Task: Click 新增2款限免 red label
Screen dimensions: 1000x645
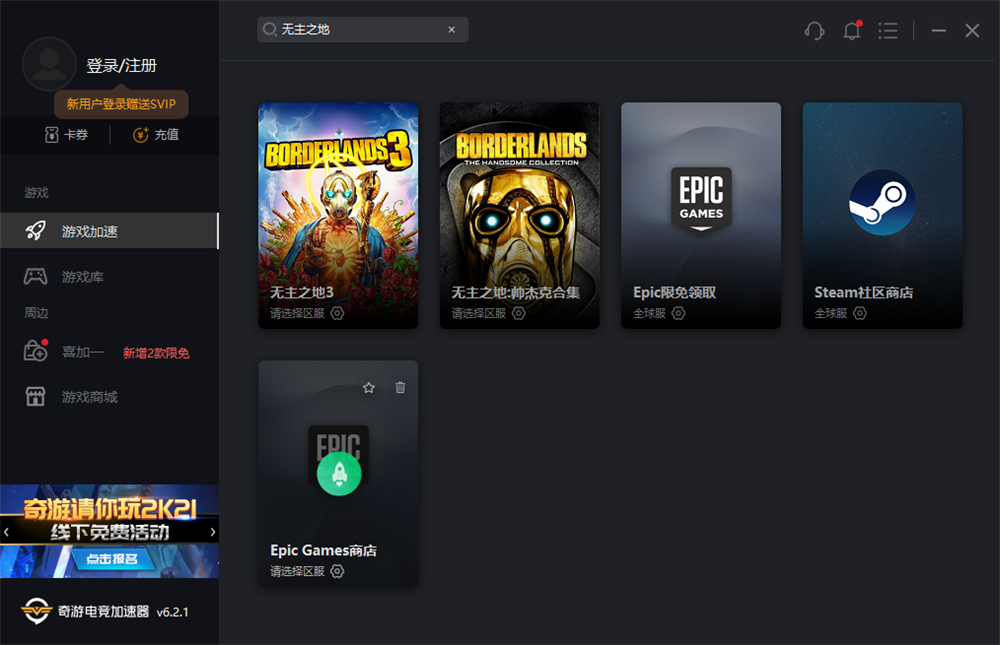Action: pyautogui.click(x=156, y=353)
